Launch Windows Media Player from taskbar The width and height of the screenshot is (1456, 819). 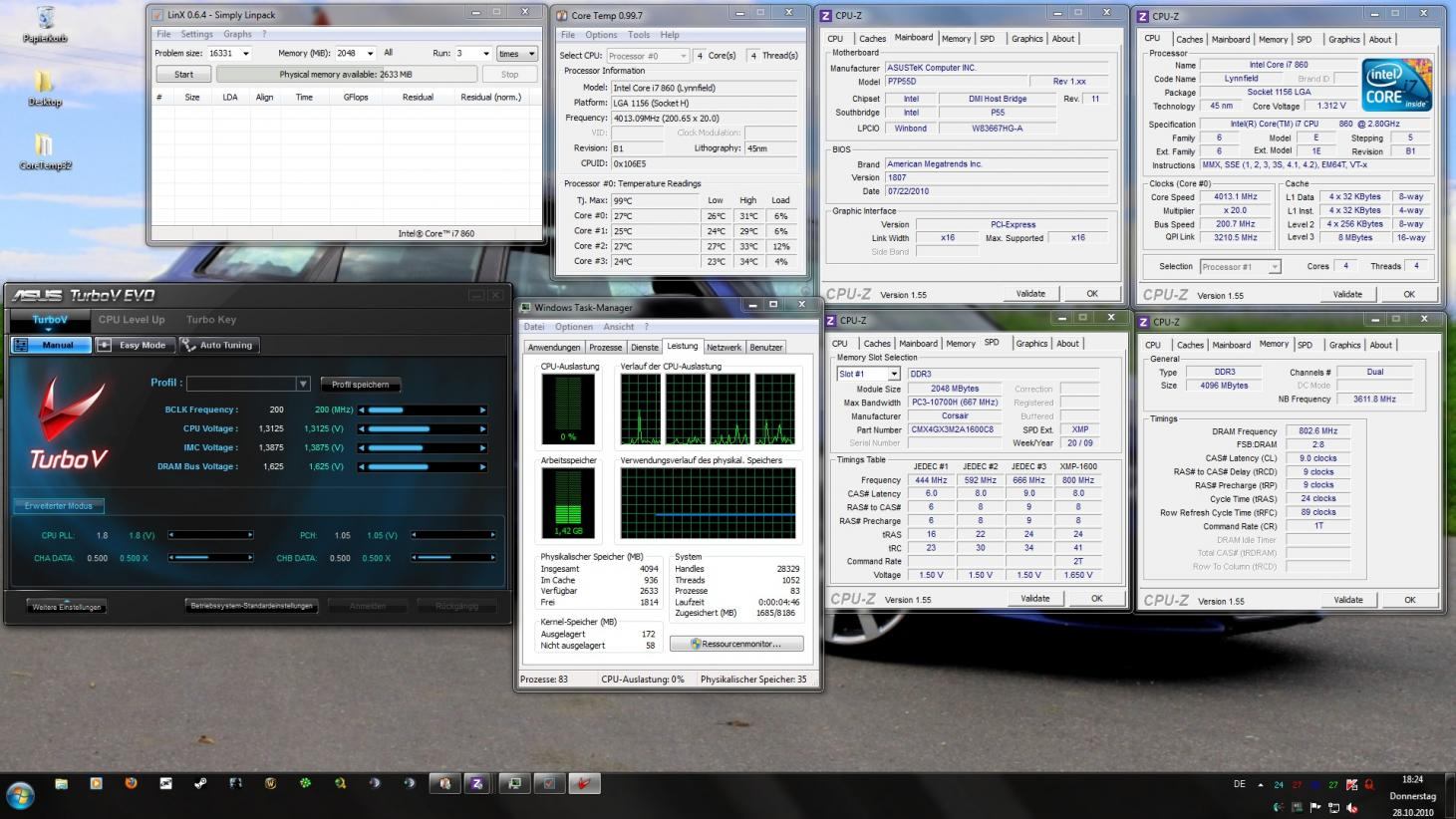pyautogui.click(x=96, y=784)
